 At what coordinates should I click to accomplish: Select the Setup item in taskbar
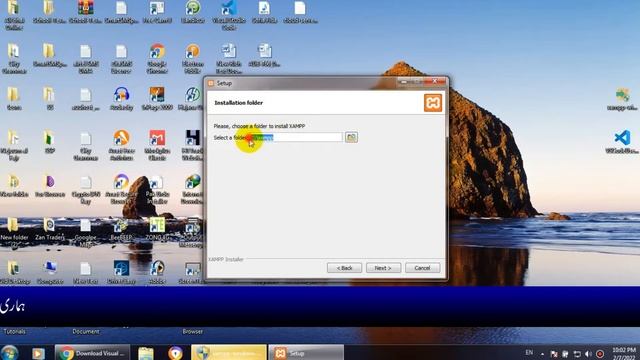point(306,353)
